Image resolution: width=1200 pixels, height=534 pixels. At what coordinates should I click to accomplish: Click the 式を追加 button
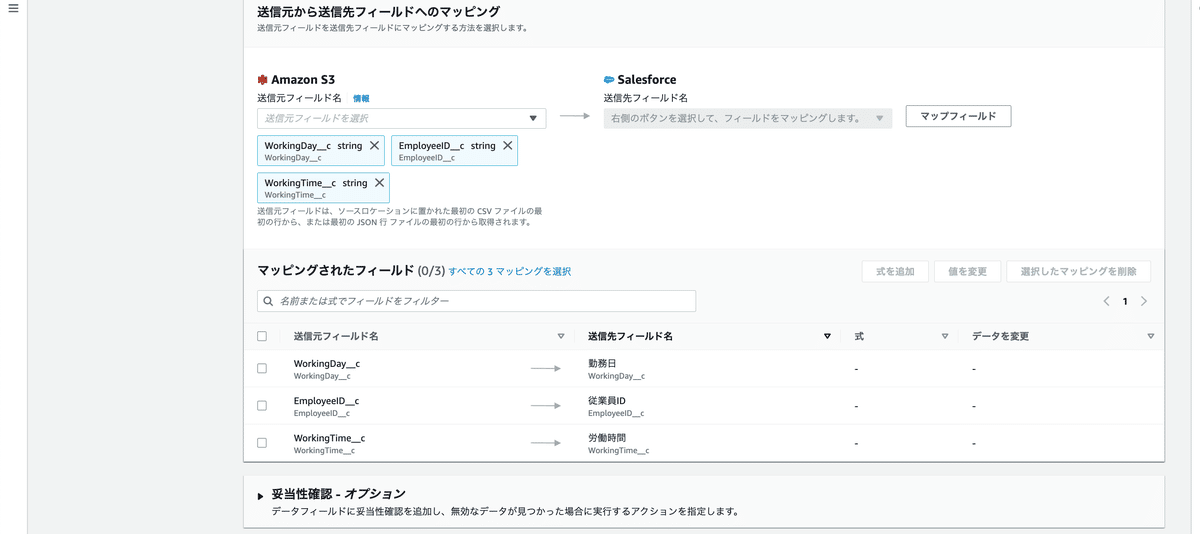pyautogui.click(x=895, y=271)
